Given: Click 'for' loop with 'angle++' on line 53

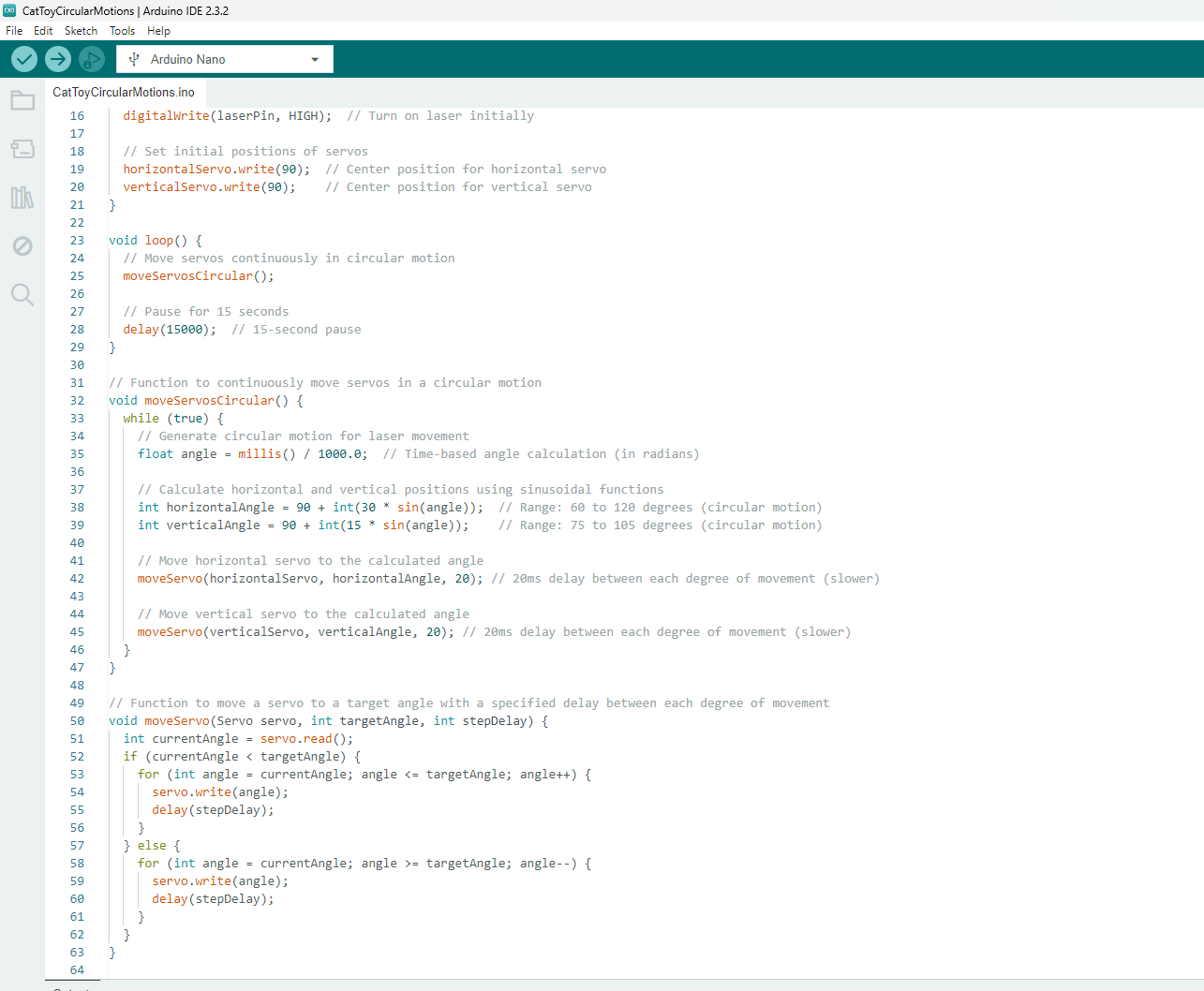Looking at the screenshot, I should (x=364, y=775).
